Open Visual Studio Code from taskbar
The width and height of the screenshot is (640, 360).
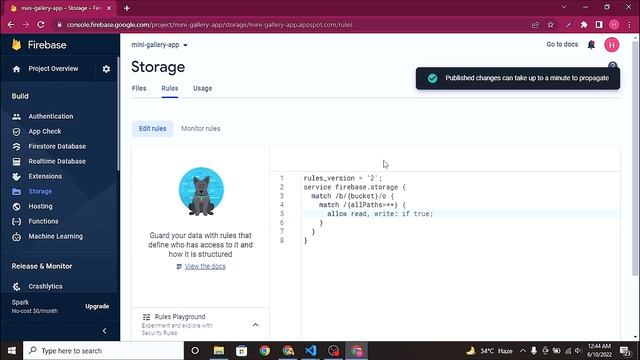[x=311, y=351]
